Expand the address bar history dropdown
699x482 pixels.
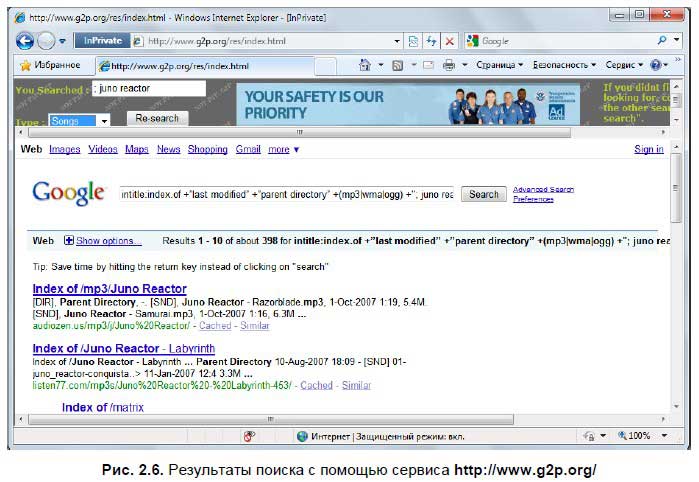397,41
